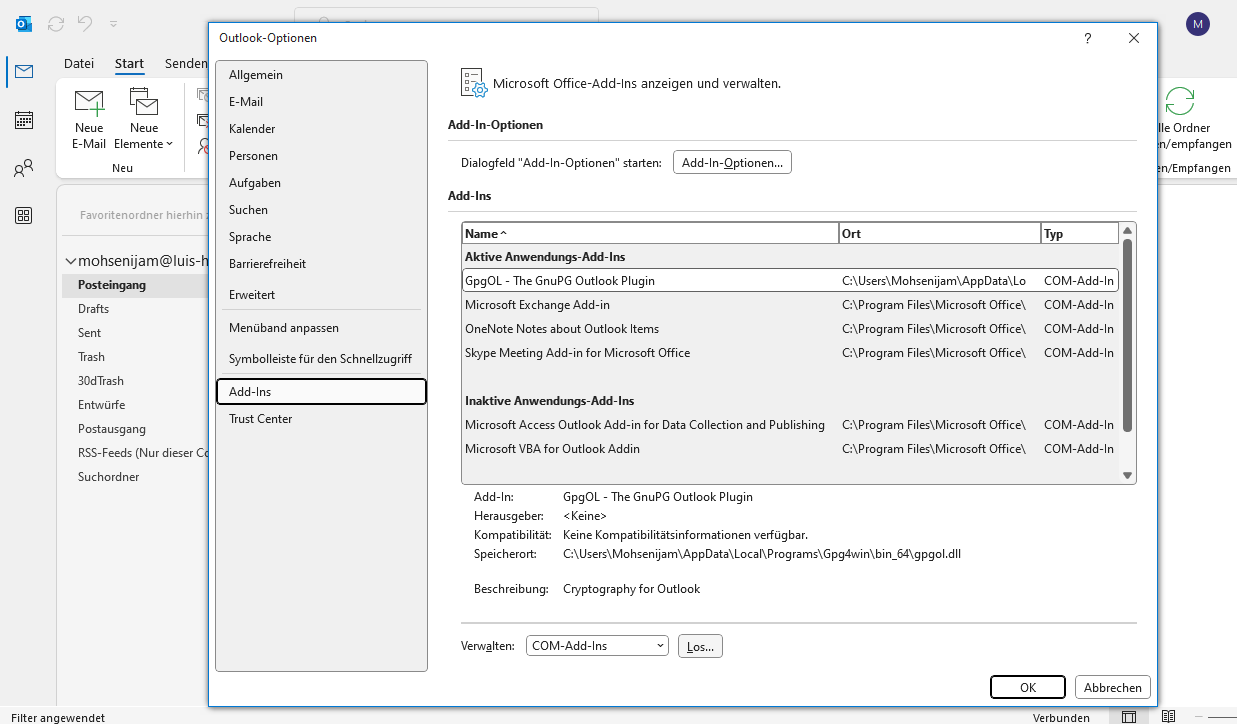Click the Add-Ins gear icon in dialog header
This screenshot has height=724, width=1237.
(x=474, y=83)
